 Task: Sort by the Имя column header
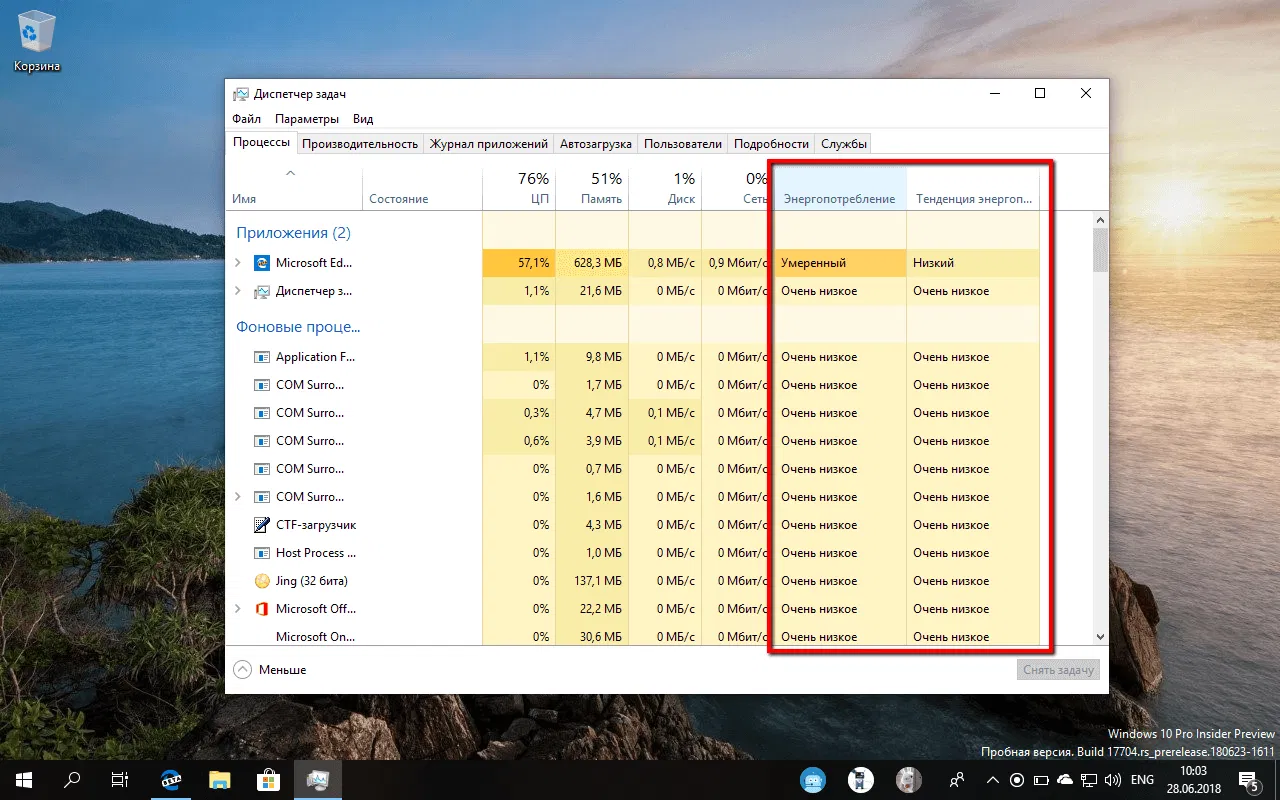(295, 188)
